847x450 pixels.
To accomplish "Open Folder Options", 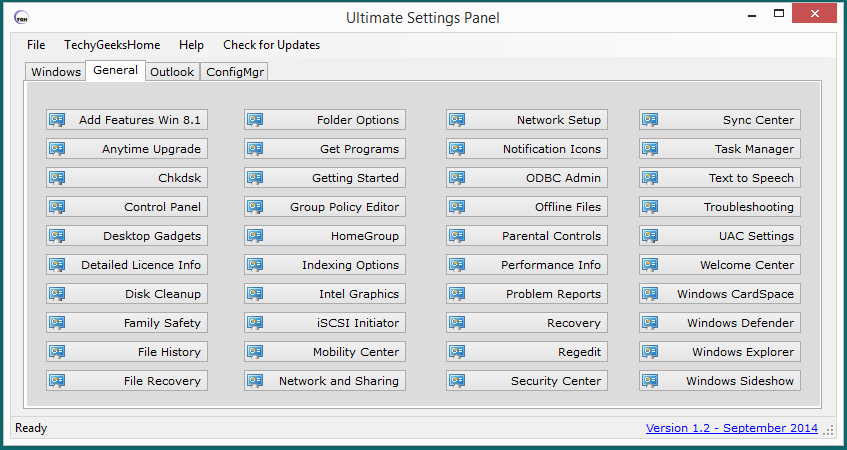I will 325,120.
